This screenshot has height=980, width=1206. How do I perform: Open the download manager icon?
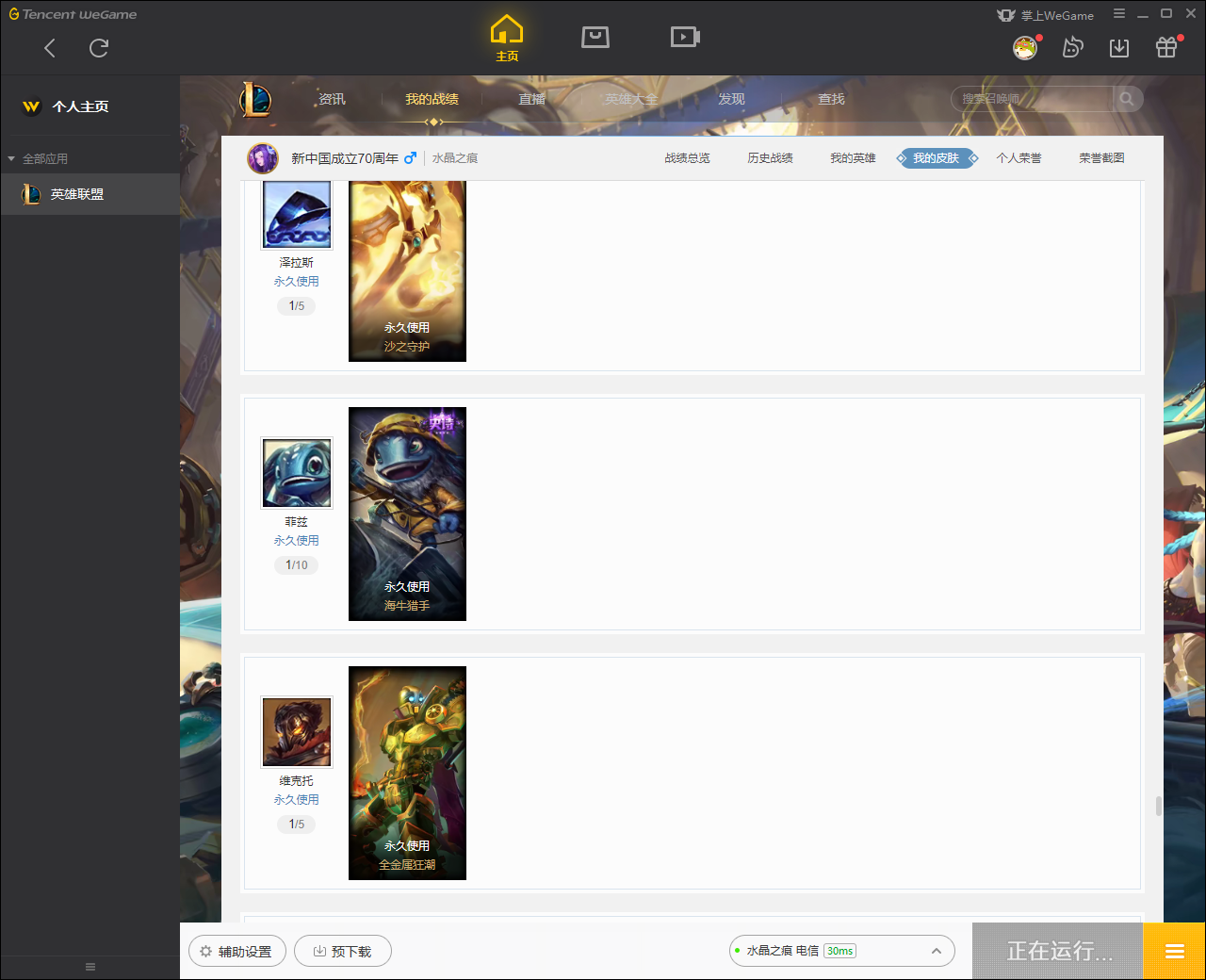(1119, 47)
